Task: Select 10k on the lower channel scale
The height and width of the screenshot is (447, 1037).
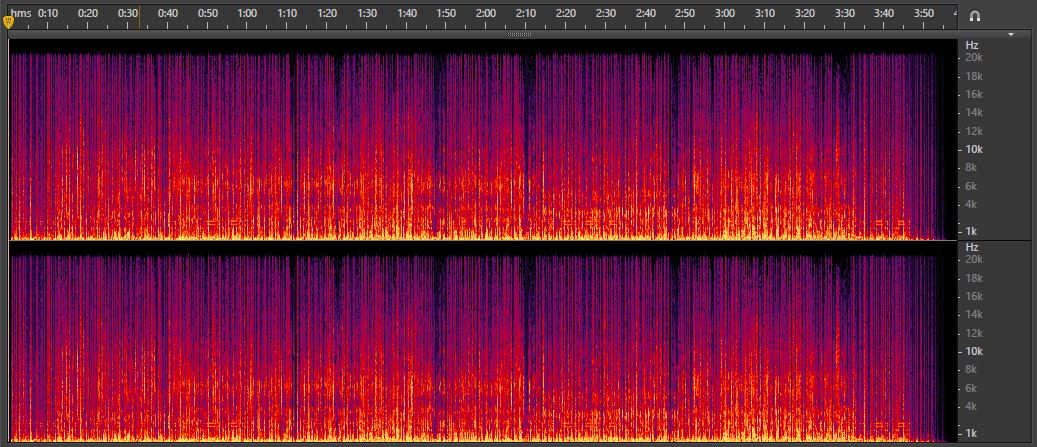Action: pyautogui.click(x=975, y=351)
